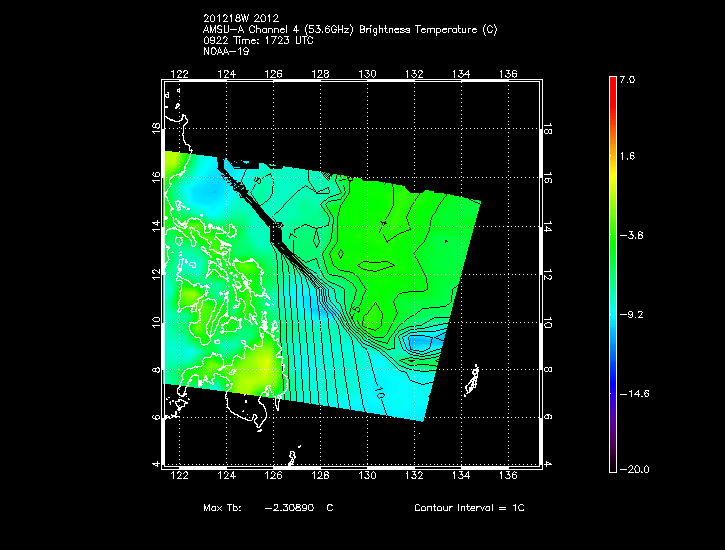
Task: Click the bottom-axis longitude label '128'
Action: pos(320,475)
